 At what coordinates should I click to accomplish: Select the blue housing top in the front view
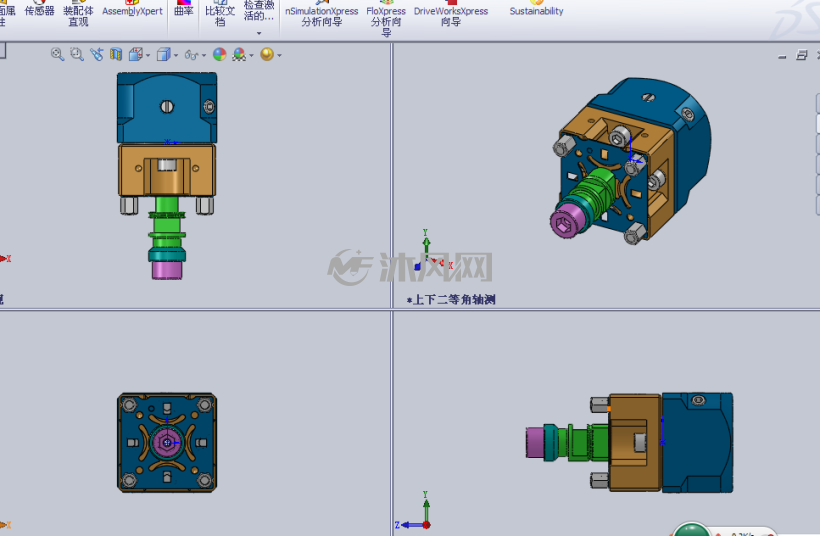click(x=167, y=108)
